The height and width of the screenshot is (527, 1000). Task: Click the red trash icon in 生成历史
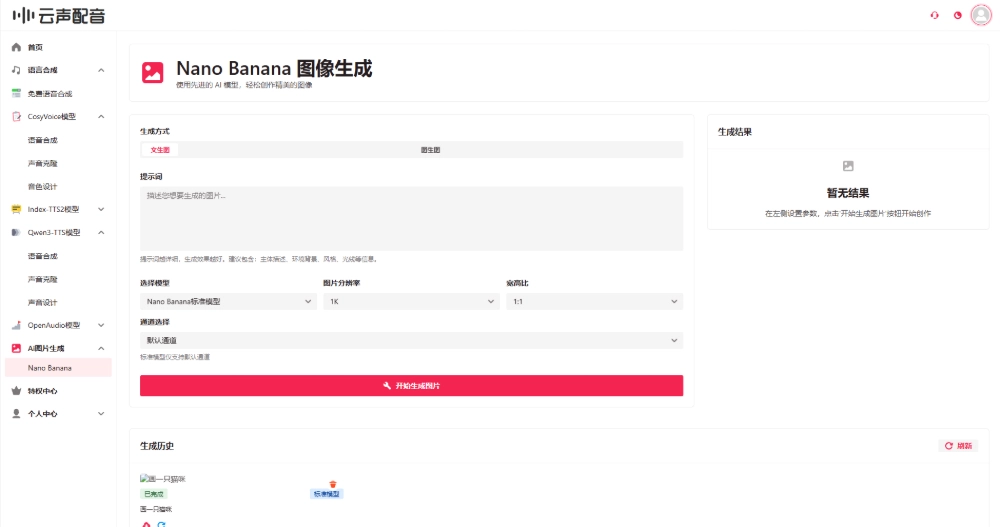(333, 484)
